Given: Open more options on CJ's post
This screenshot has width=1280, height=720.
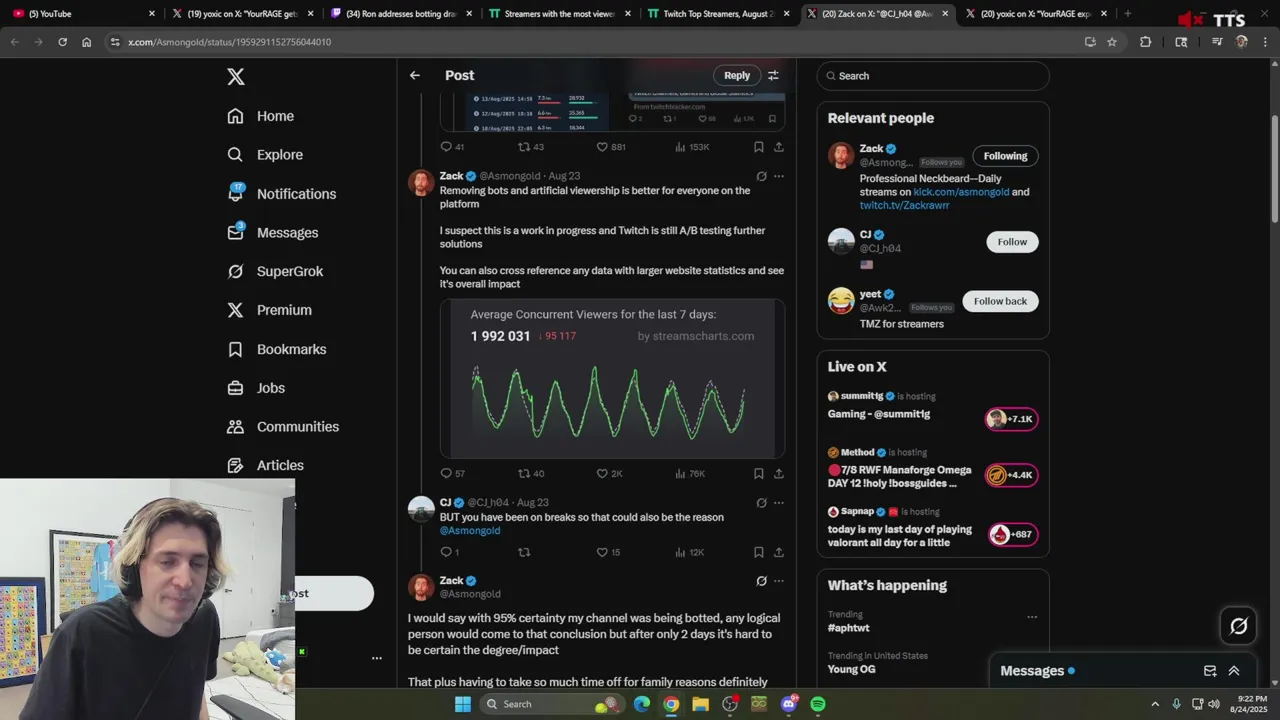Looking at the screenshot, I should click(x=779, y=503).
